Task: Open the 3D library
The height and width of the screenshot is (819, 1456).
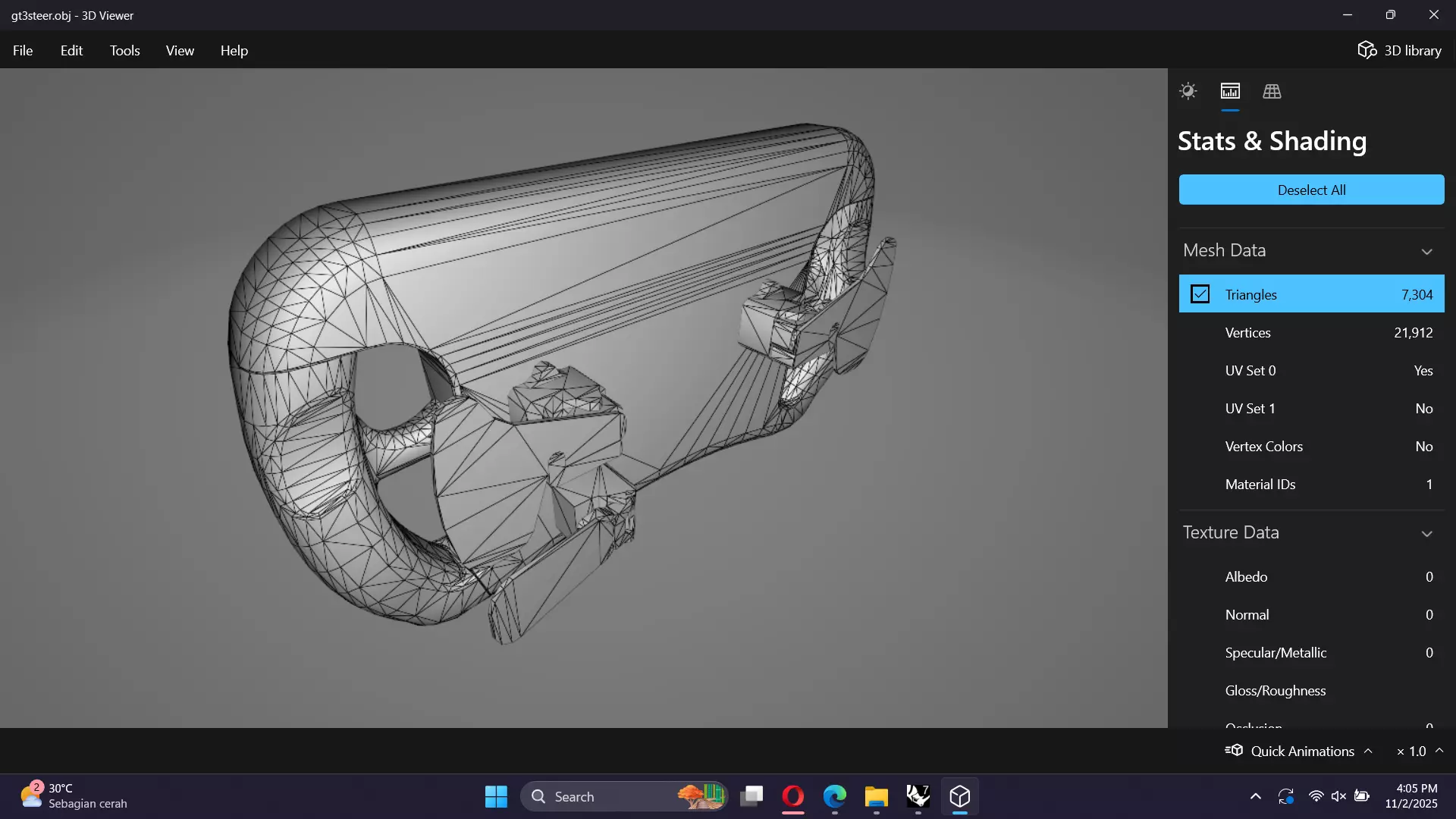Action: 1399,50
